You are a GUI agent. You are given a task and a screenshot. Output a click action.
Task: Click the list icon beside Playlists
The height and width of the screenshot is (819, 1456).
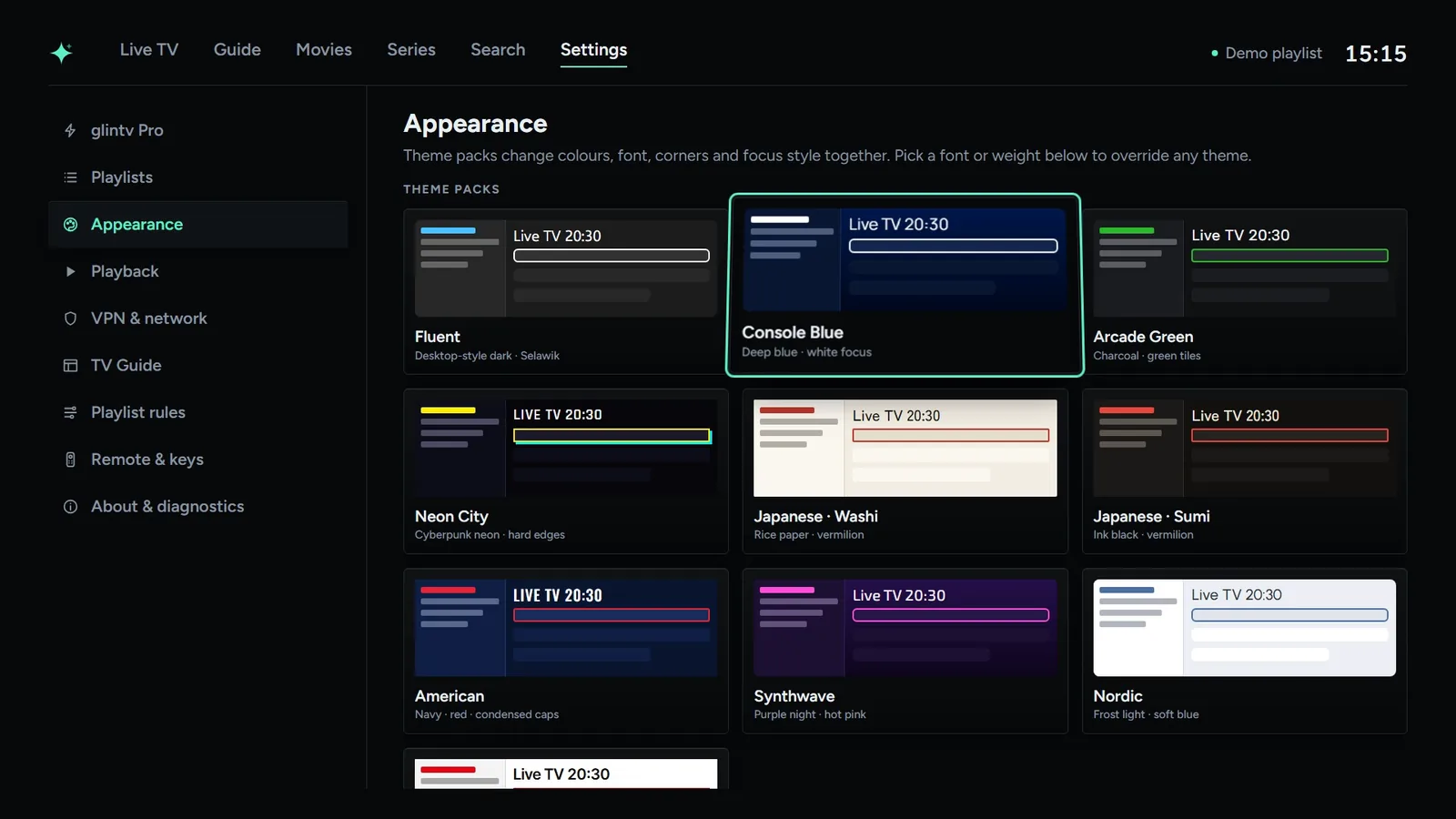70,177
